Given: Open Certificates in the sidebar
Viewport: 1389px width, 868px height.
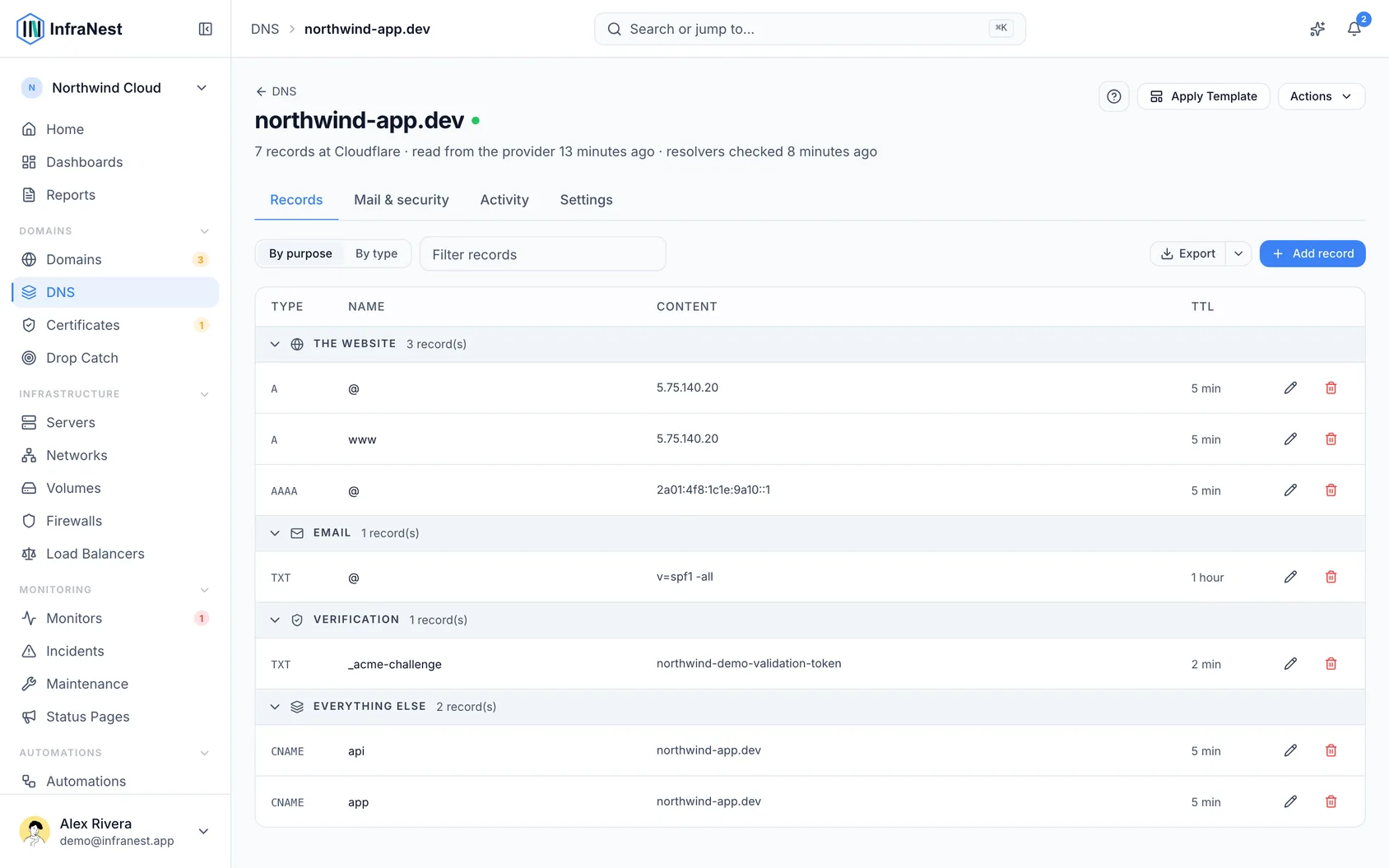Looking at the screenshot, I should tap(115, 325).
